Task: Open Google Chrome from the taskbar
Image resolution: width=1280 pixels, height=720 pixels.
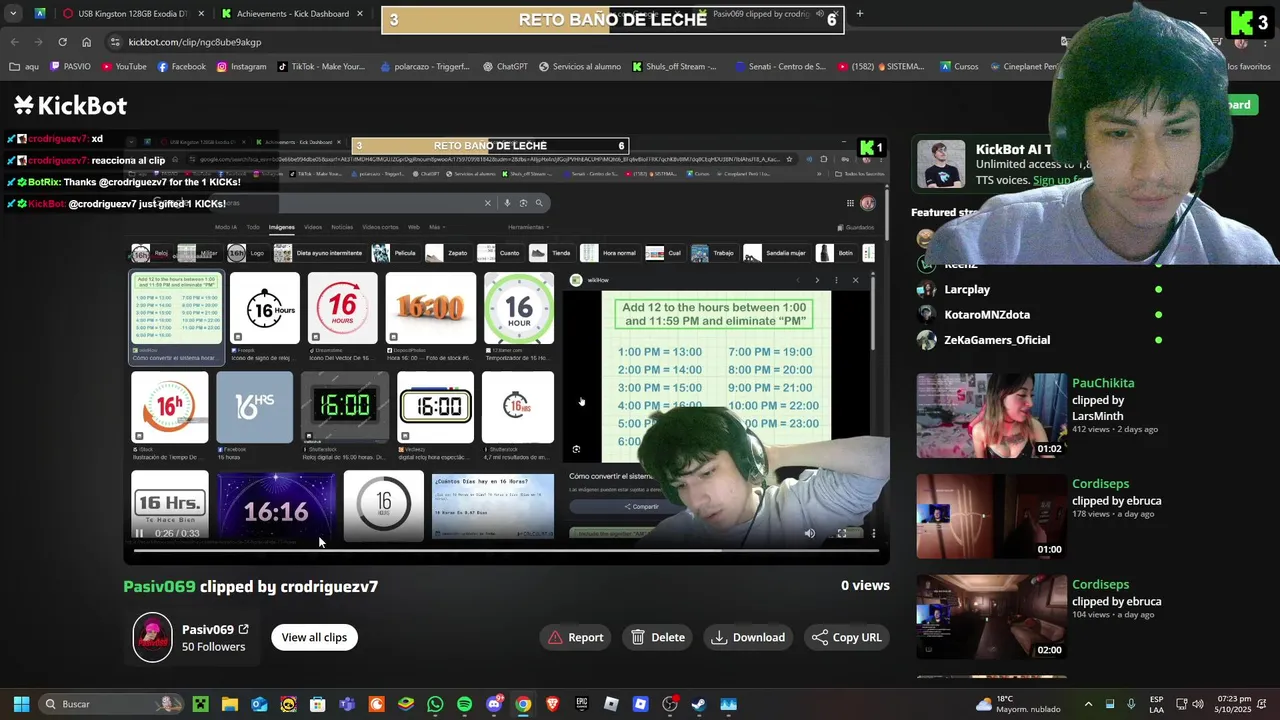Action: (x=523, y=704)
